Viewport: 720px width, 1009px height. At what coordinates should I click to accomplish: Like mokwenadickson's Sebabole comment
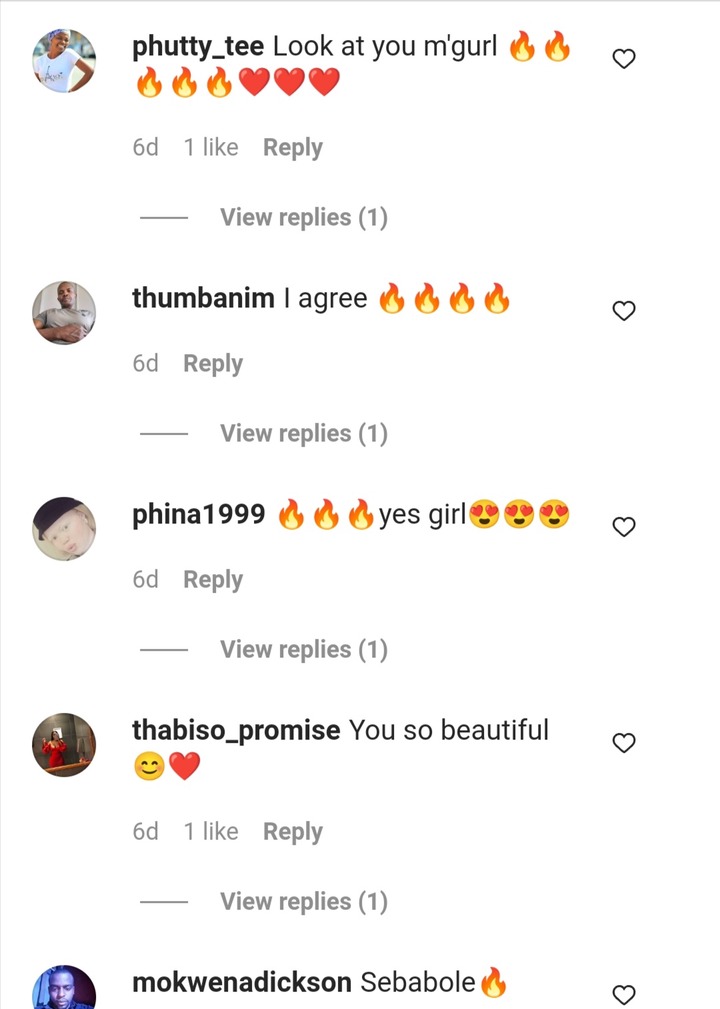pos(623,994)
